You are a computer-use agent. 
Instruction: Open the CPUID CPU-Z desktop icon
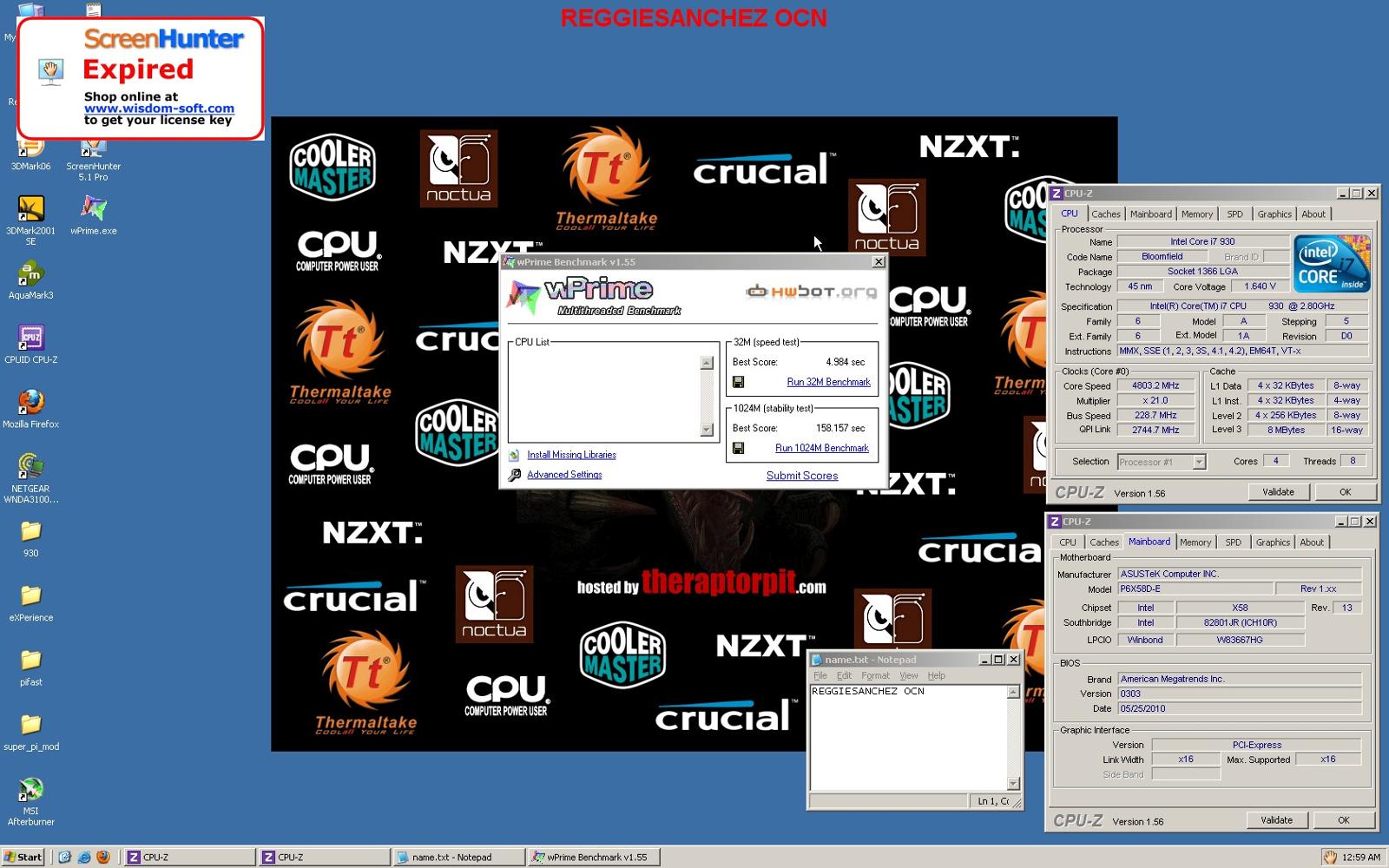point(30,344)
